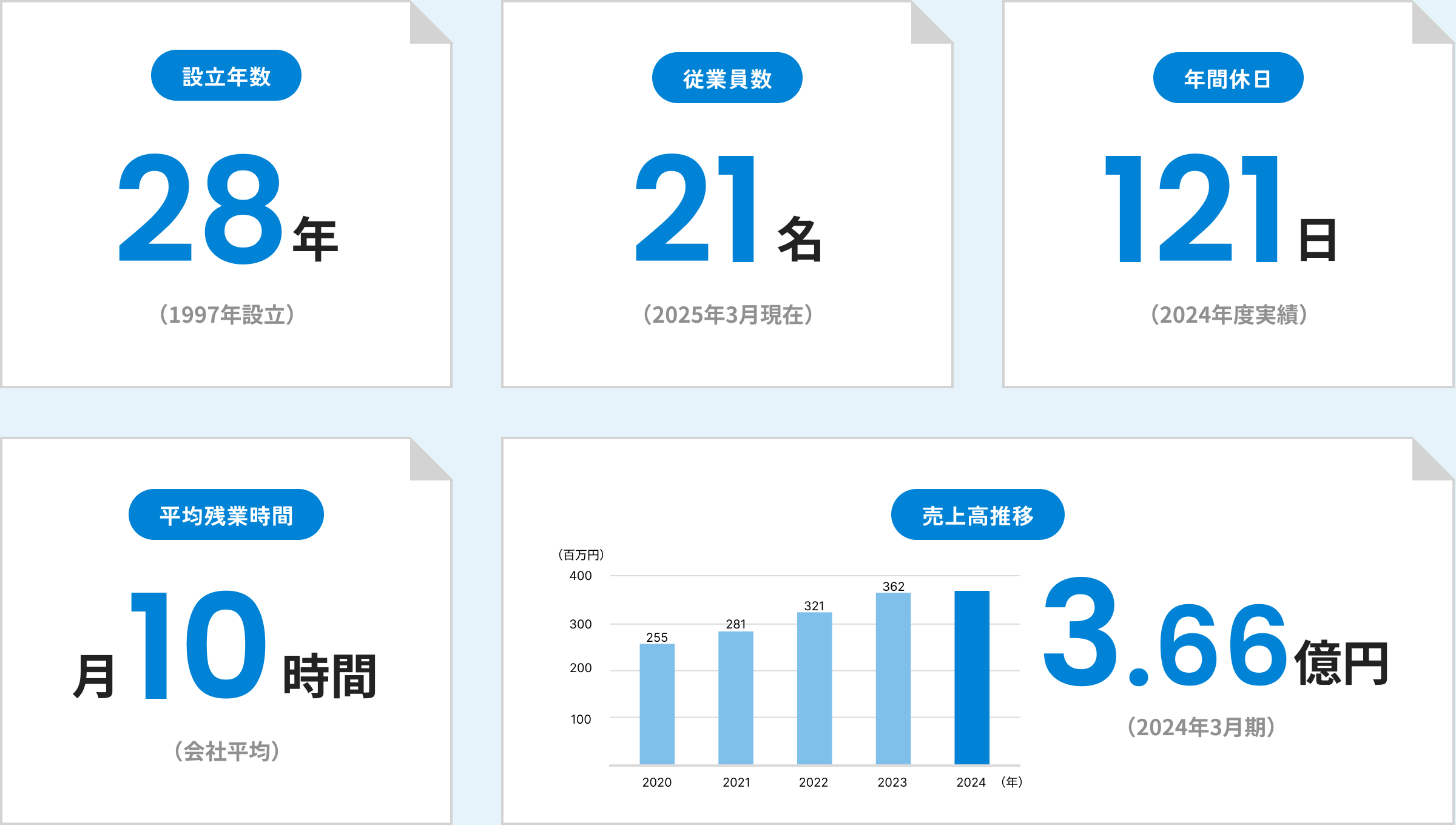
Task: Select the 売上高推移 pill badge
Action: (x=977, y=515)
